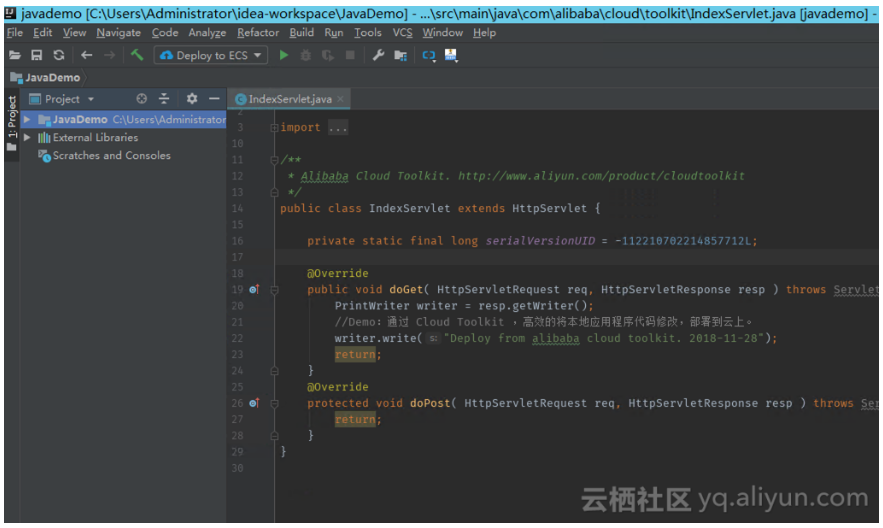Click the Synchronize refresh icon
883x528 pixels.
(x=59, y=55)
